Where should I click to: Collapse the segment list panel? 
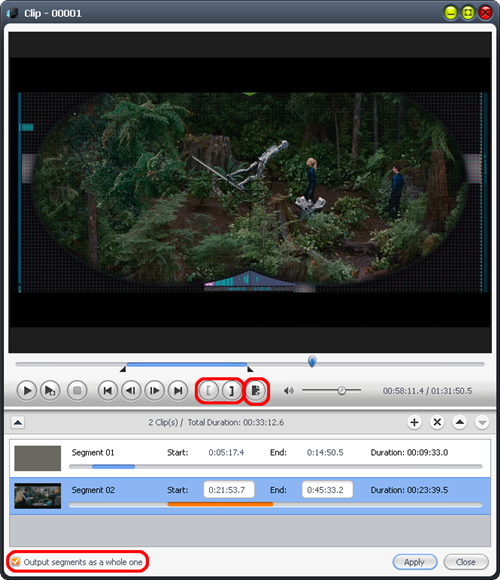coord(18,422)
